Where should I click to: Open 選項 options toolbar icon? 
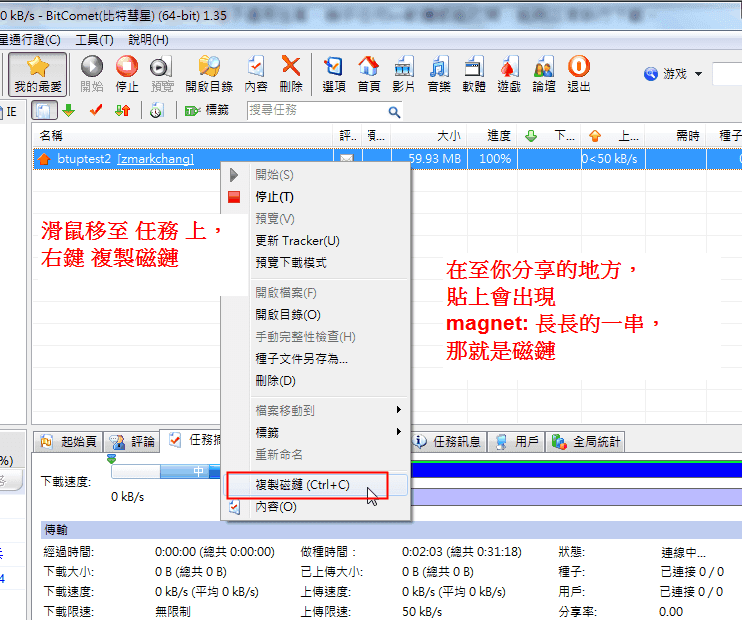334,74
